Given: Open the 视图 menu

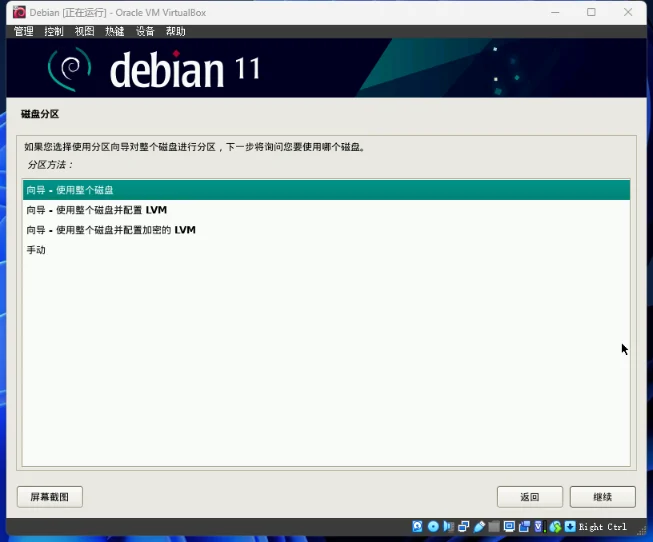Looking at the screenshot, I should 84,31.
